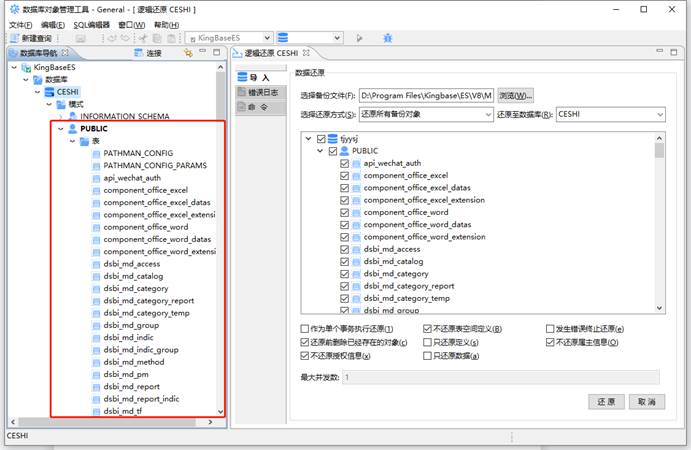The height and width of the screenshot is (450, 691).
Task: Collapse the 表 folder in navigator
Action: (72, 141)
